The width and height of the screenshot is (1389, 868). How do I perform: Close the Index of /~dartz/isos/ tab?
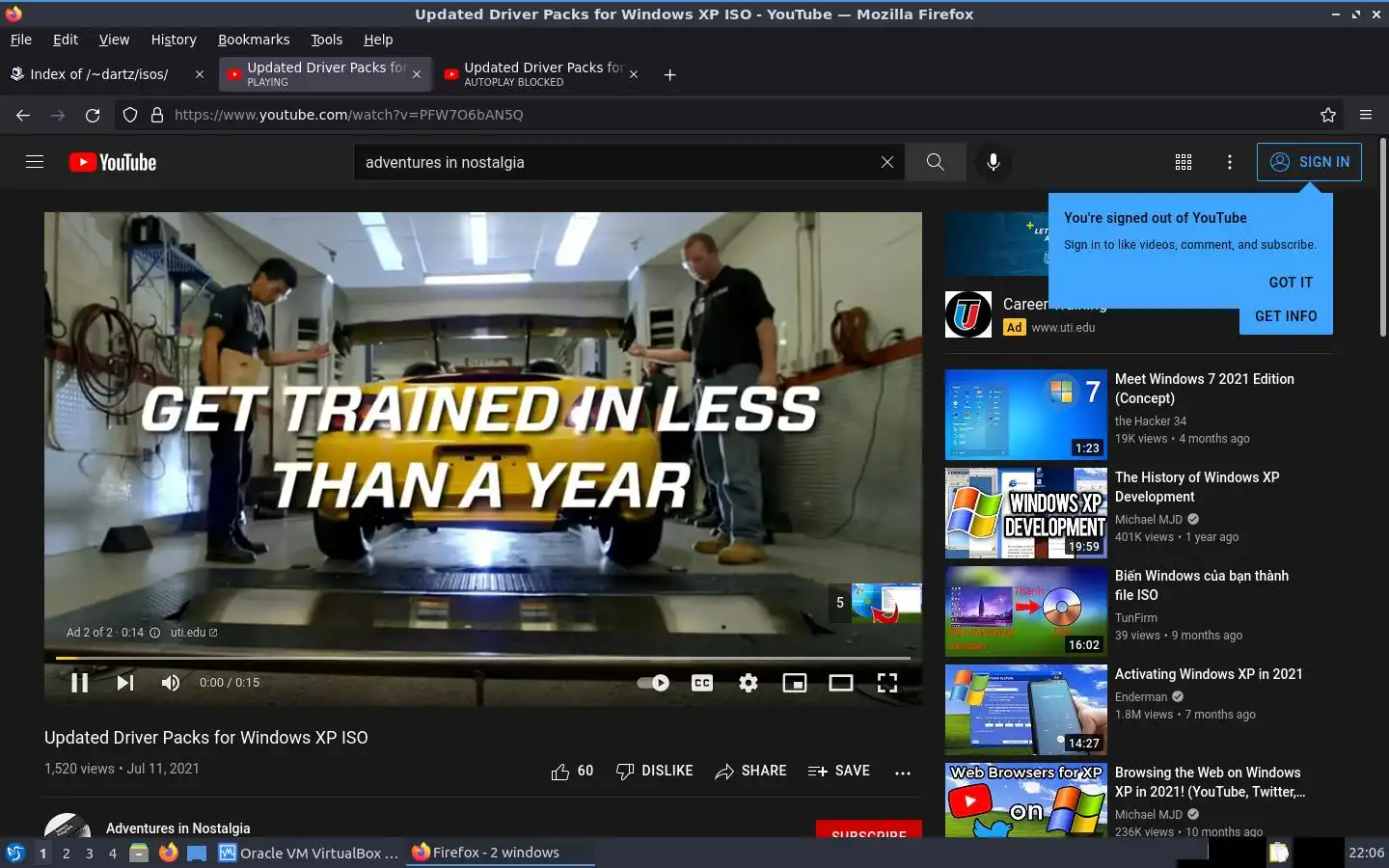(200, 74)
